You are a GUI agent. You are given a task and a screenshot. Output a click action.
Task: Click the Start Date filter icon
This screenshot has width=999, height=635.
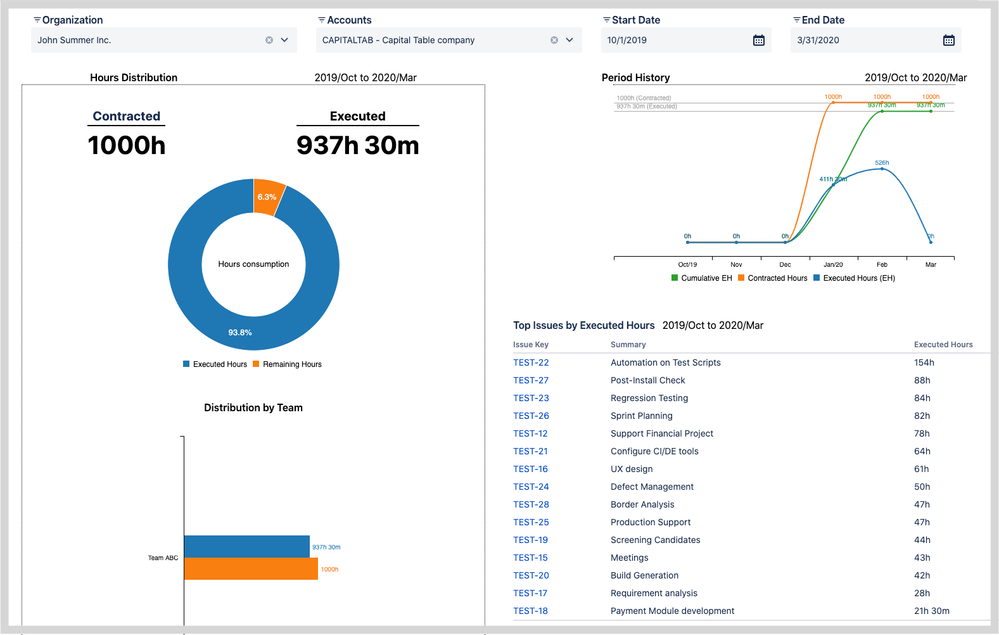(607, 20)
